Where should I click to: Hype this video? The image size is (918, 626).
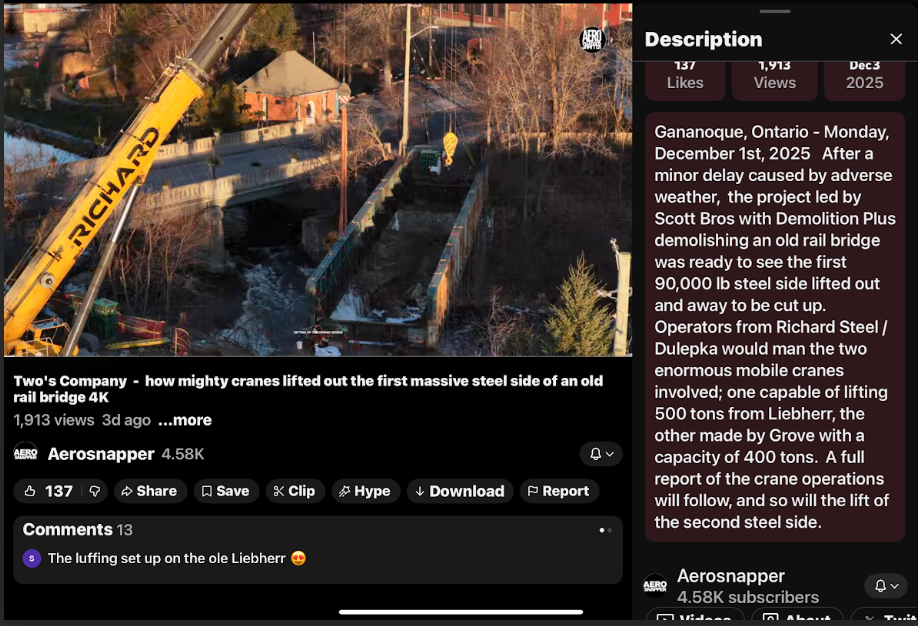click(366, 491)
